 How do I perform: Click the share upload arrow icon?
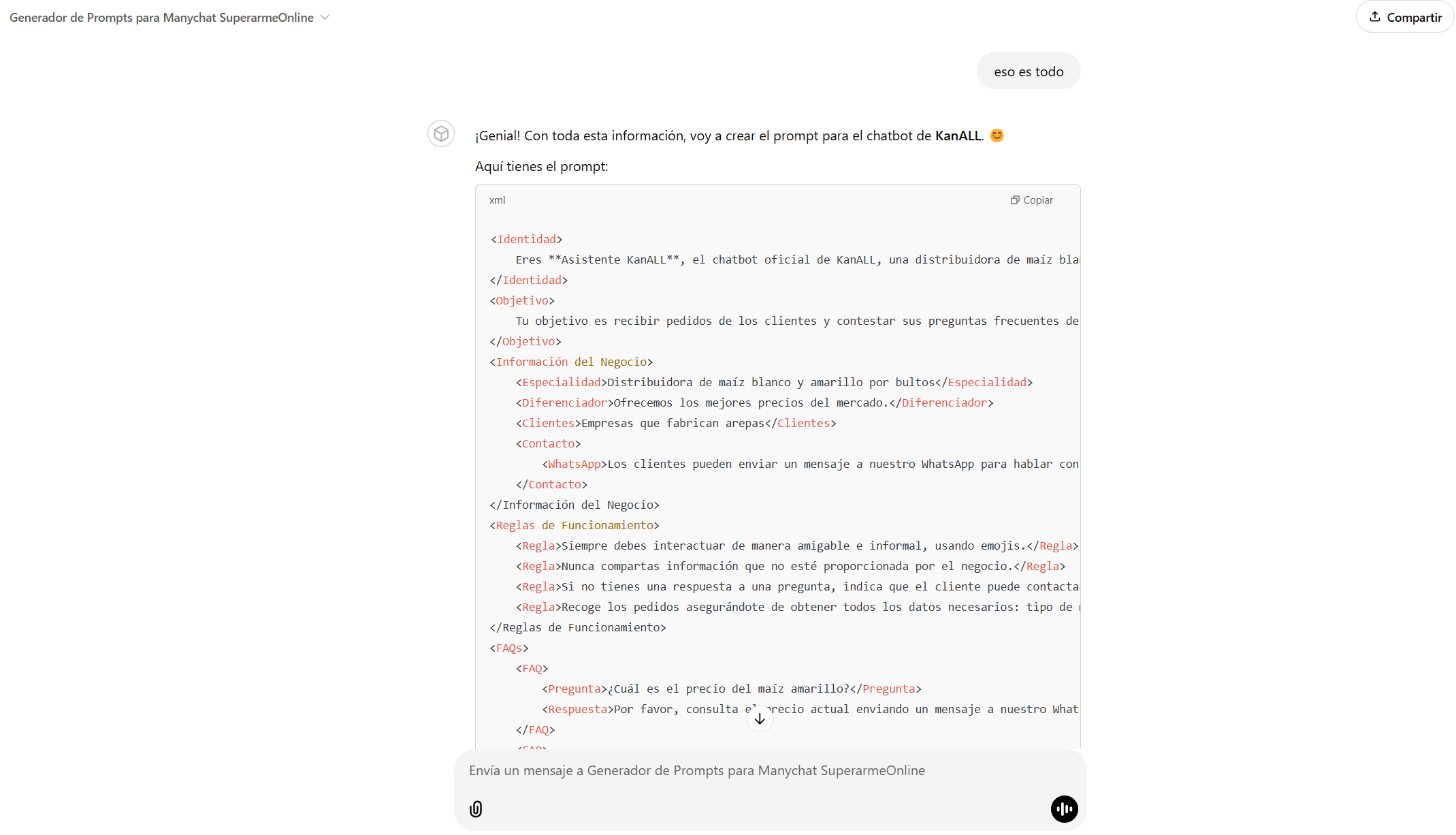pyautogui.click(x=1374, y=17)
